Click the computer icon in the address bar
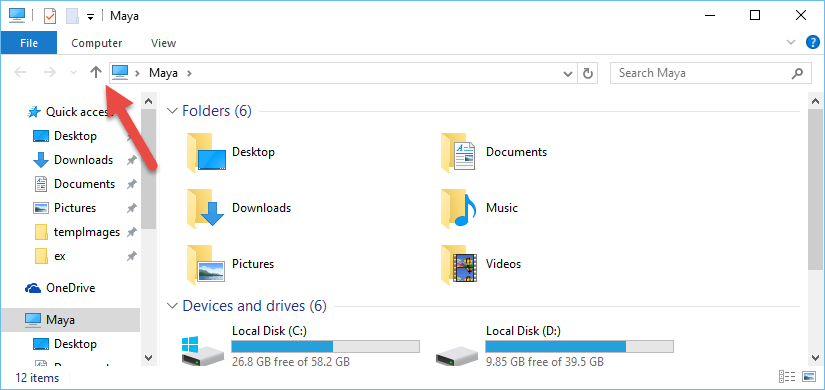The width and height of the screenshot is (825, 390). point(120,73)
